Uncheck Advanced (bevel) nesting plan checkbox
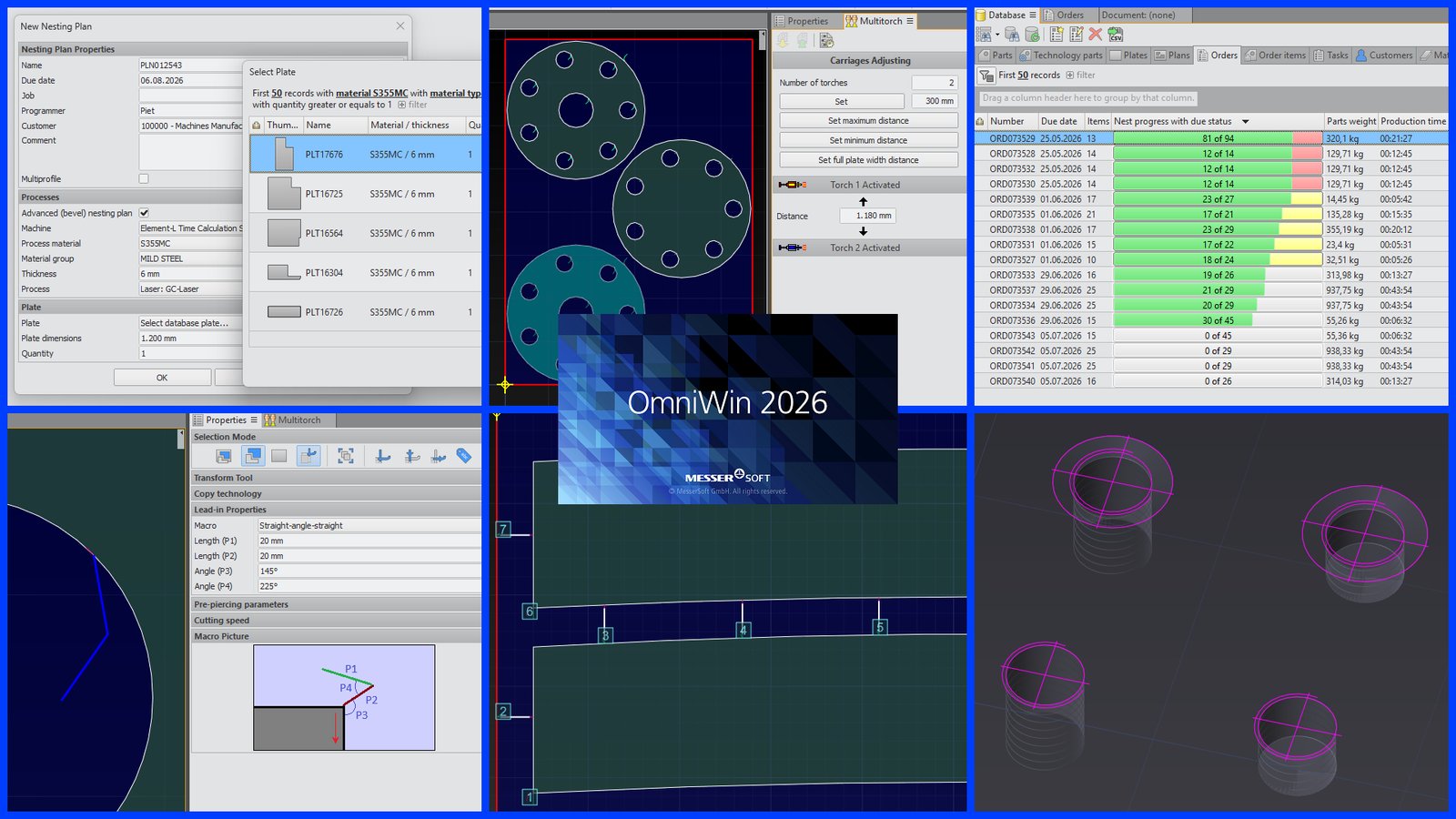Viewport: 1456px width, 819px height. tap(144, 213)
